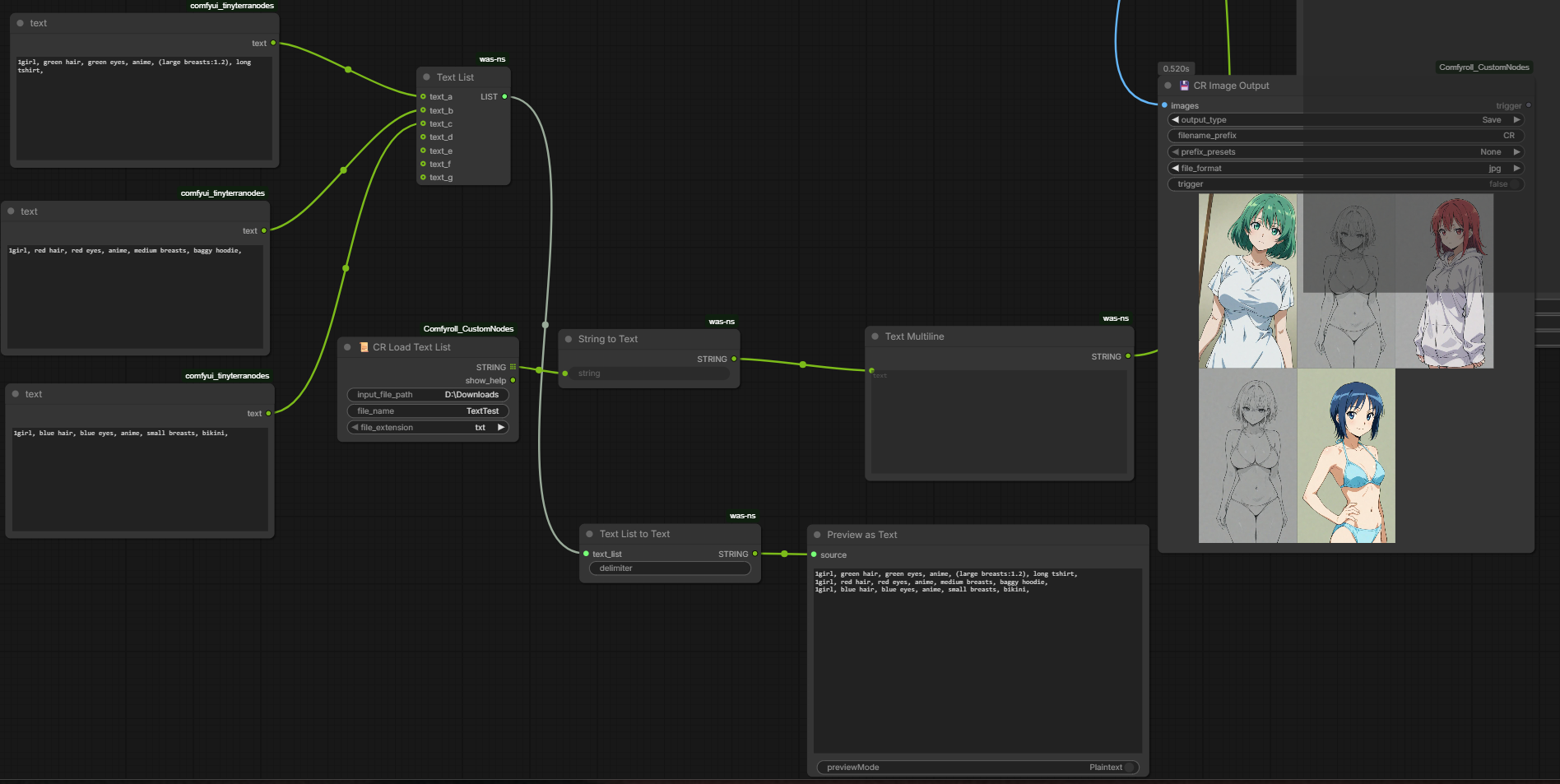Click the blue hair prompt text area
1560x784 pixels.
140,479
